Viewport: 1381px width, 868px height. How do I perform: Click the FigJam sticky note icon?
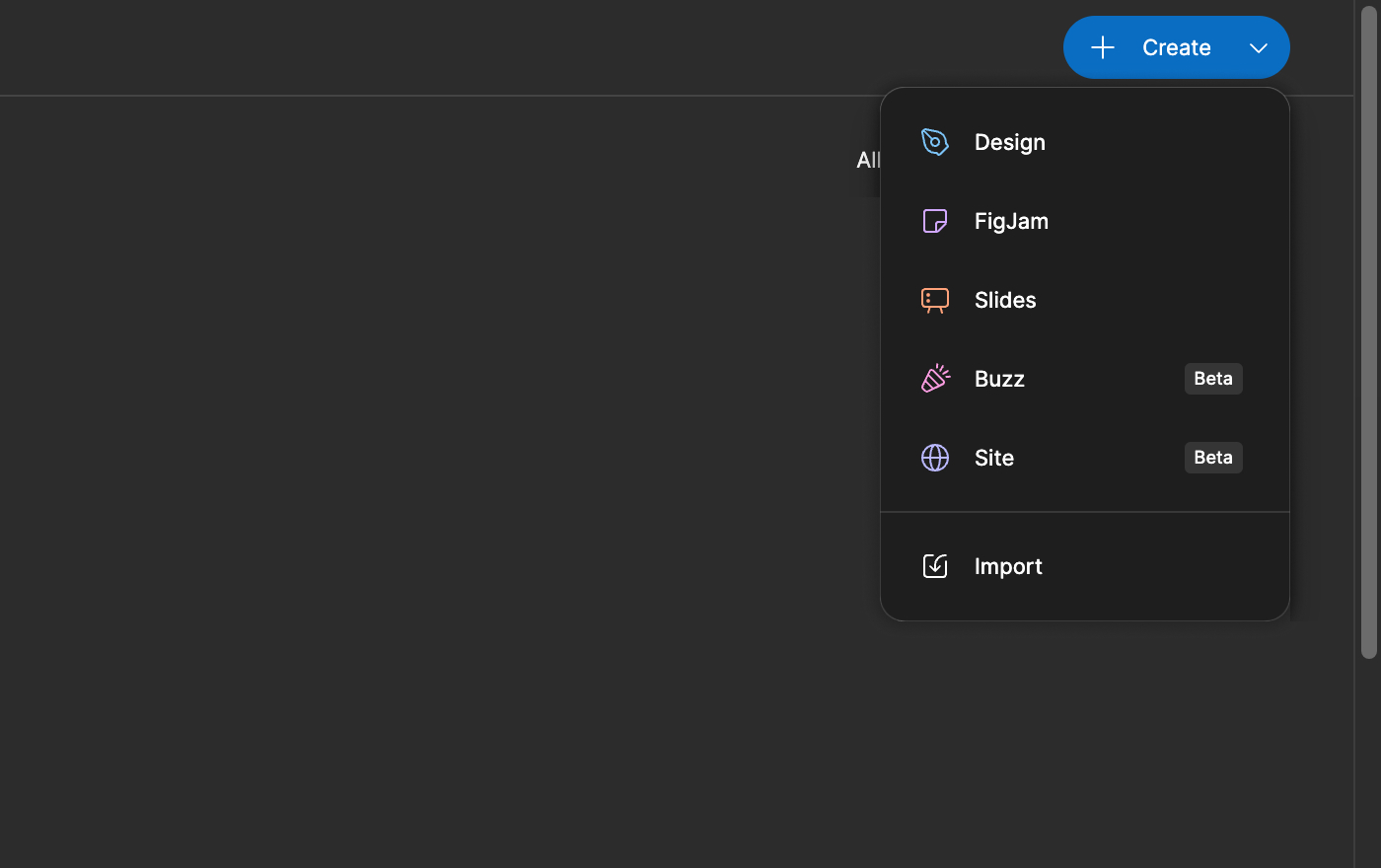935,221
